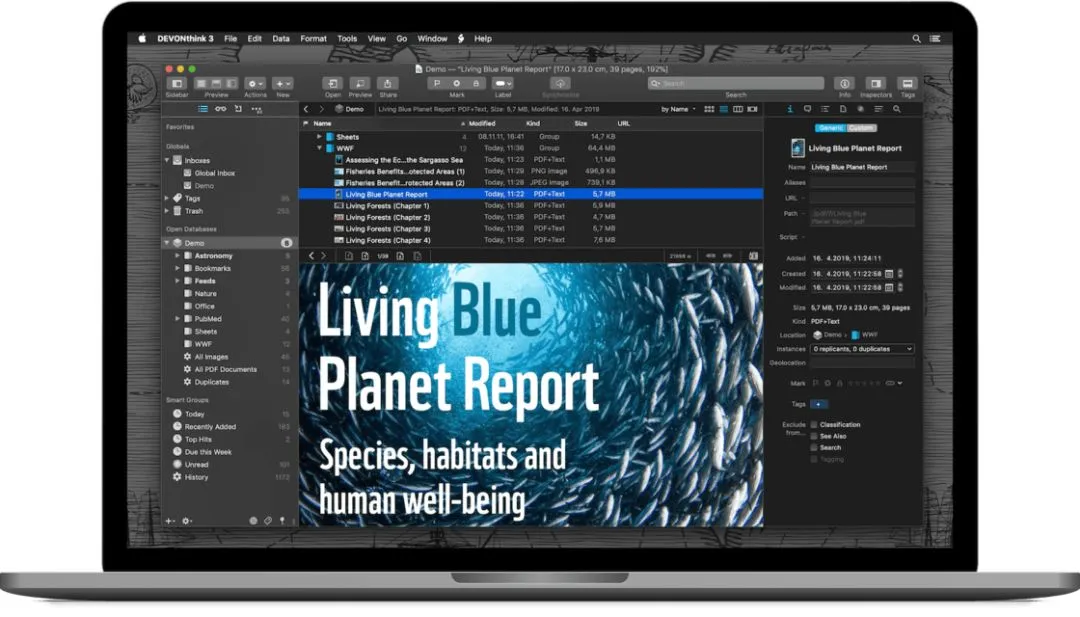Click the Open toolbar icon
1080x617 pixels.
pyautogui.click(x=333, y=83)
